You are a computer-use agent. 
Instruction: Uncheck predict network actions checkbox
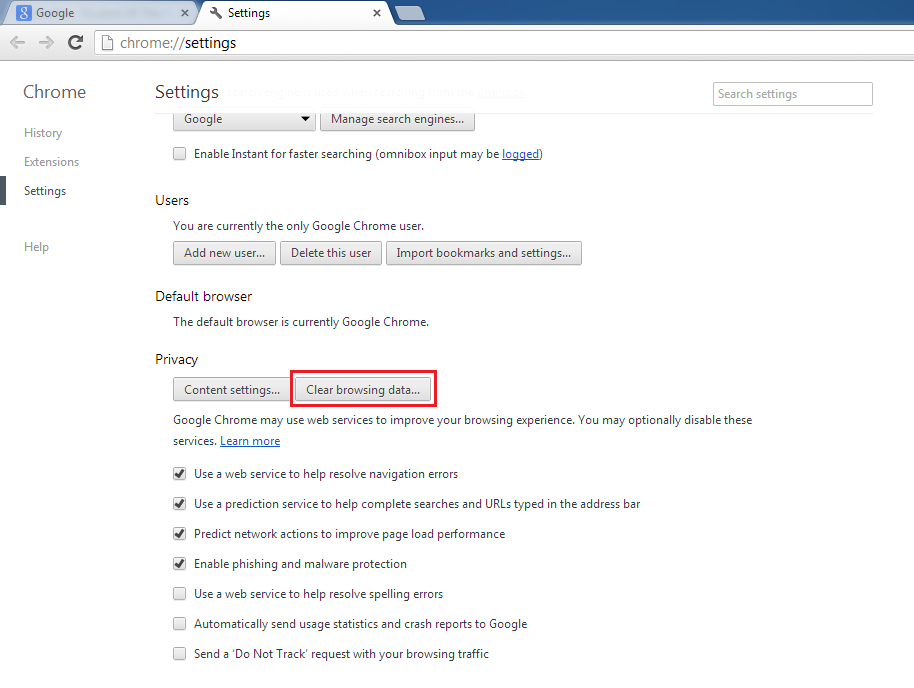coord(180,533)
